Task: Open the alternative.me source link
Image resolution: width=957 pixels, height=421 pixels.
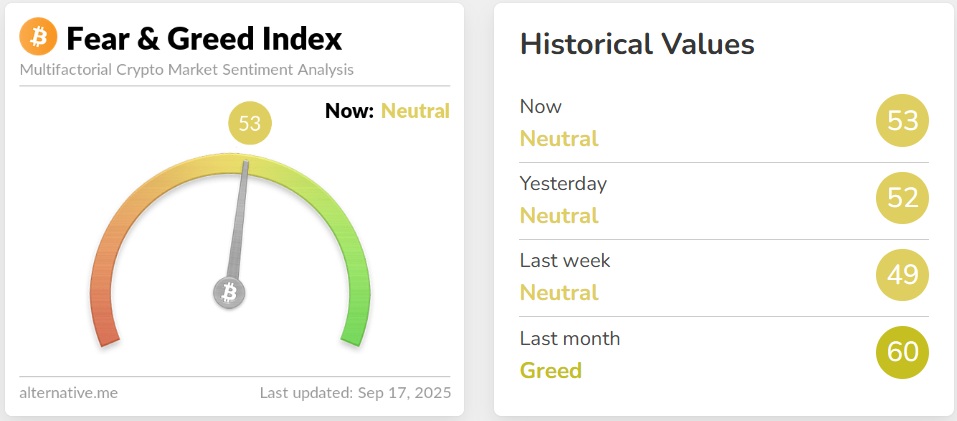Action: point(68,392)
